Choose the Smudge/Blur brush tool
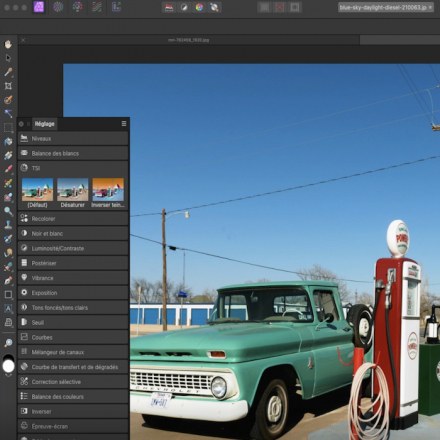Image resolution: width=440 pixels, height=440 pixels. (8, 253)
